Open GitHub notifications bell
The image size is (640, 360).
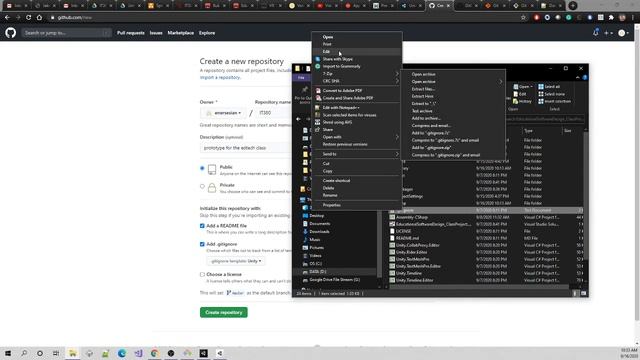click(596, 33)
